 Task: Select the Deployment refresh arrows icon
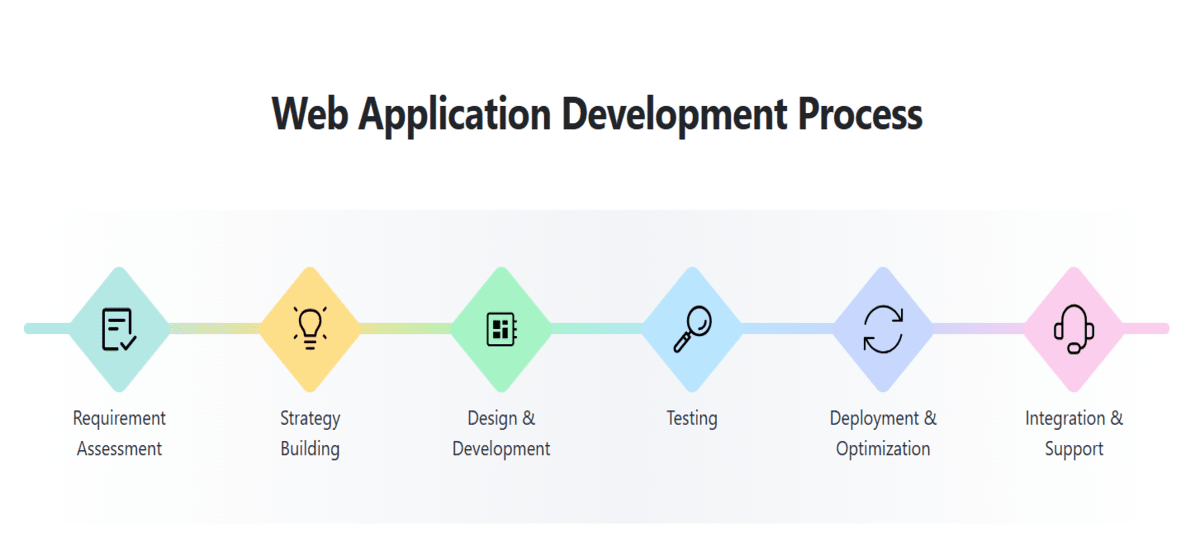pos(883,329)
